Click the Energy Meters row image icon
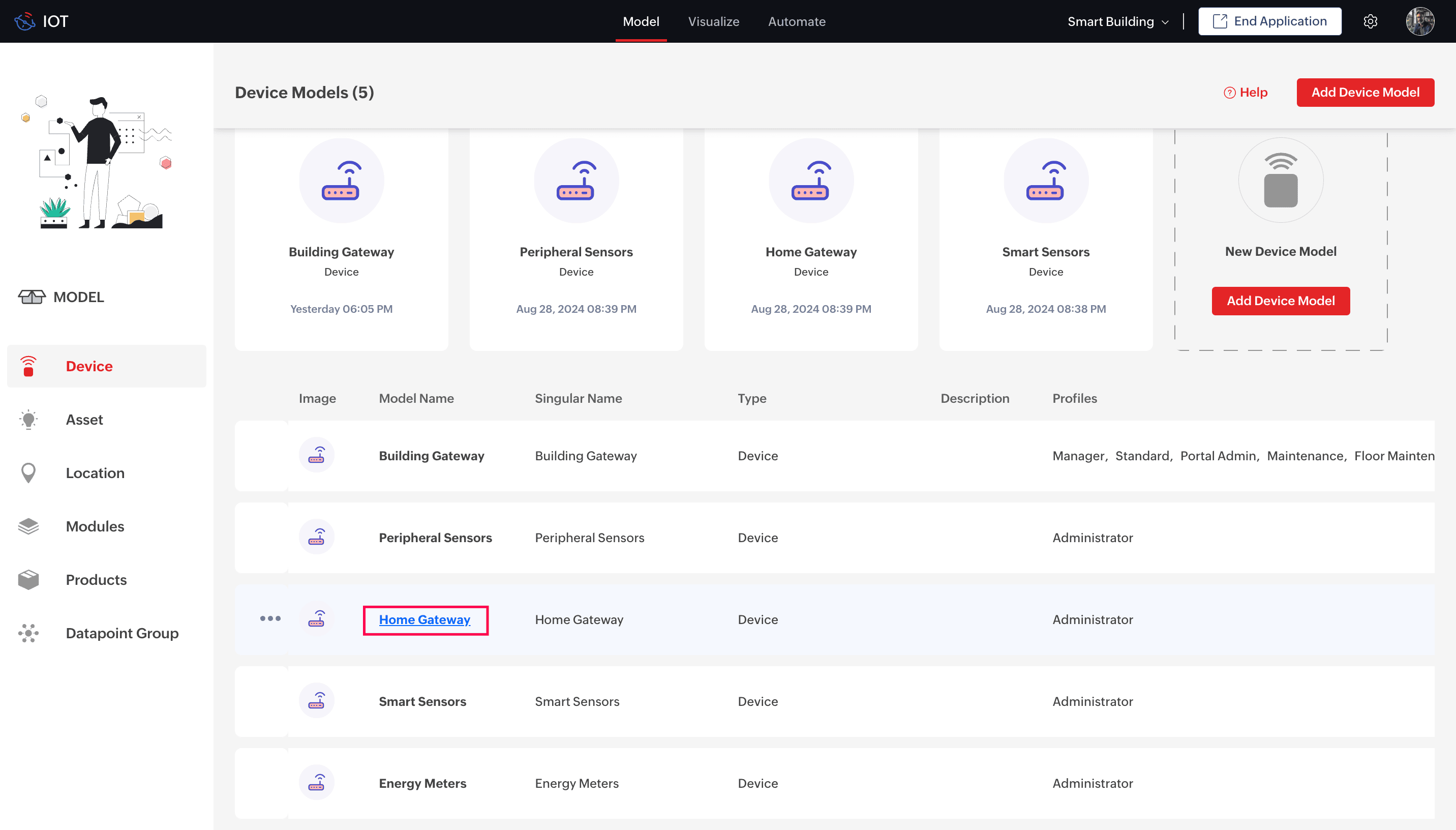The height and width of the screenshot is (830, 1456). click(316, 783)
